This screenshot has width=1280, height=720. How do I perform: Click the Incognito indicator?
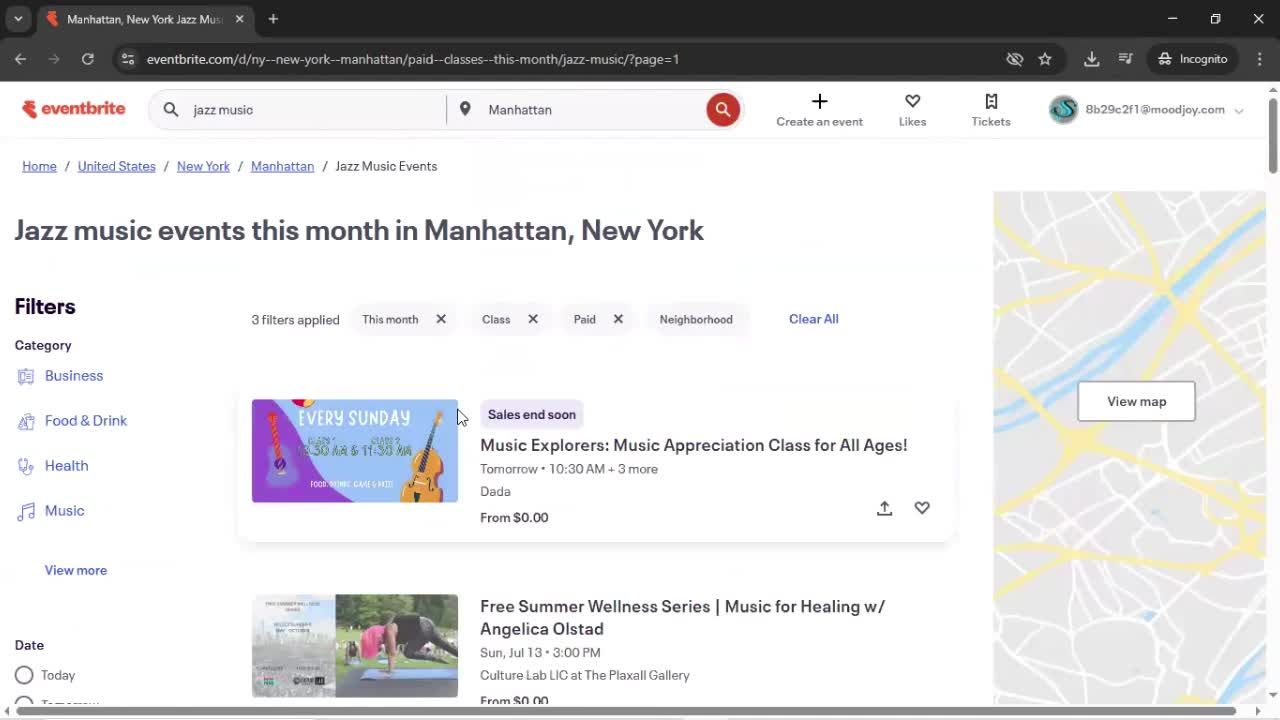1192,59
